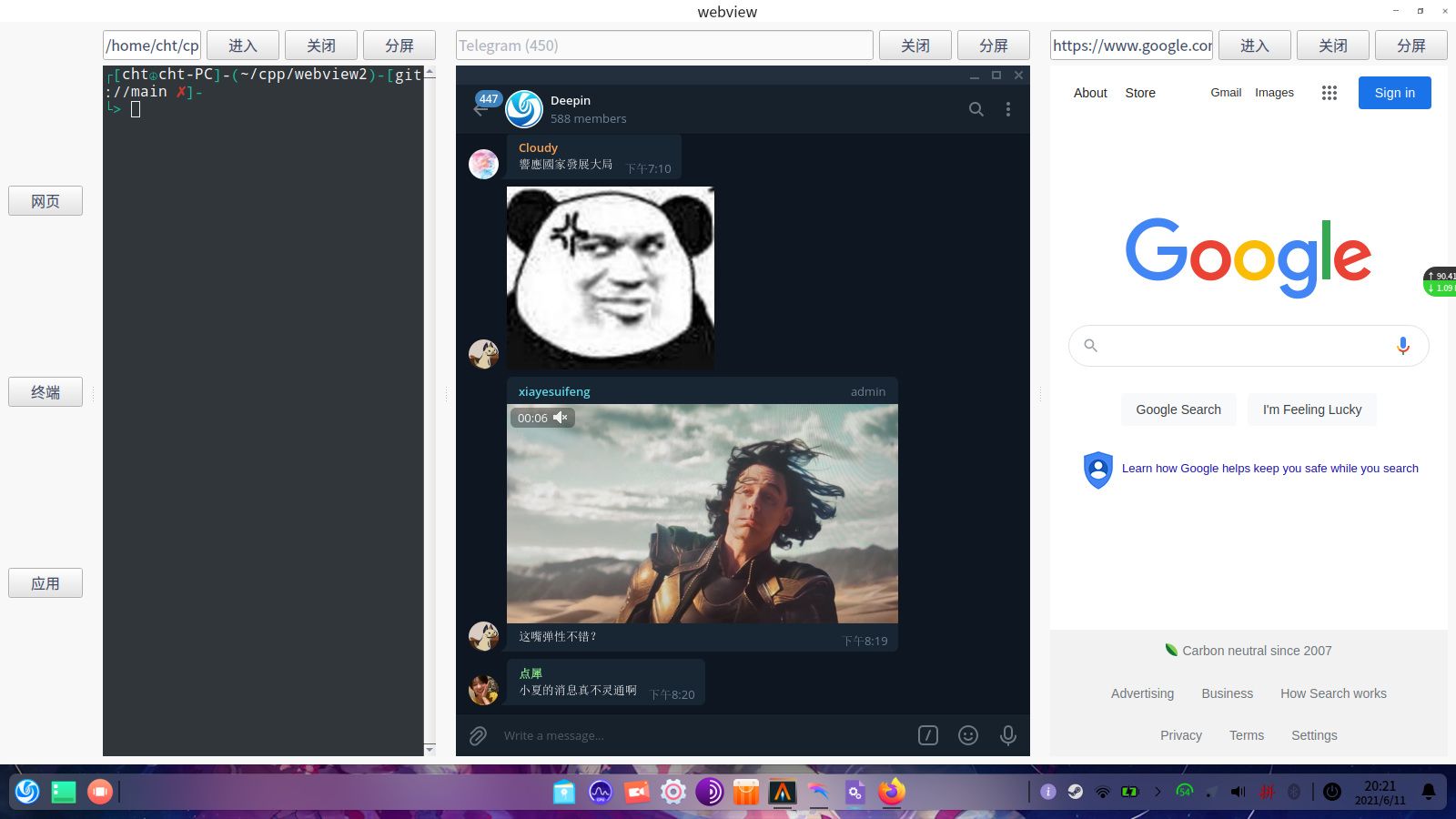
Task: Open Wi-Fi network tray menu
Action: pos(1103,792)
